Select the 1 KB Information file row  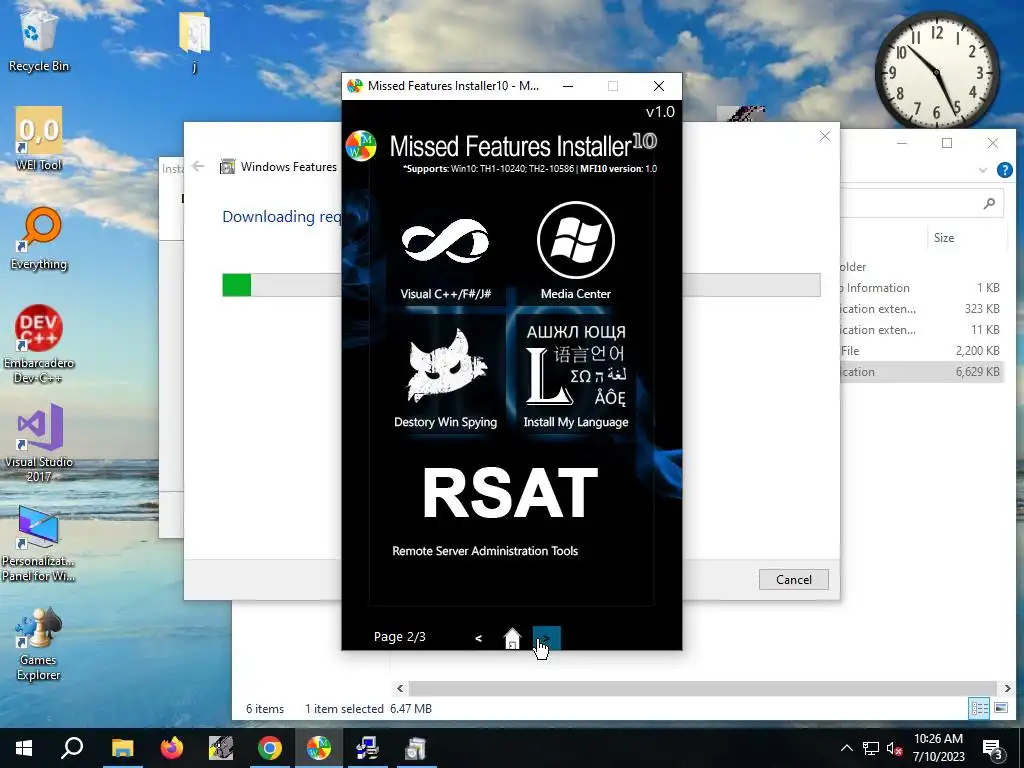tap(921, 288)
